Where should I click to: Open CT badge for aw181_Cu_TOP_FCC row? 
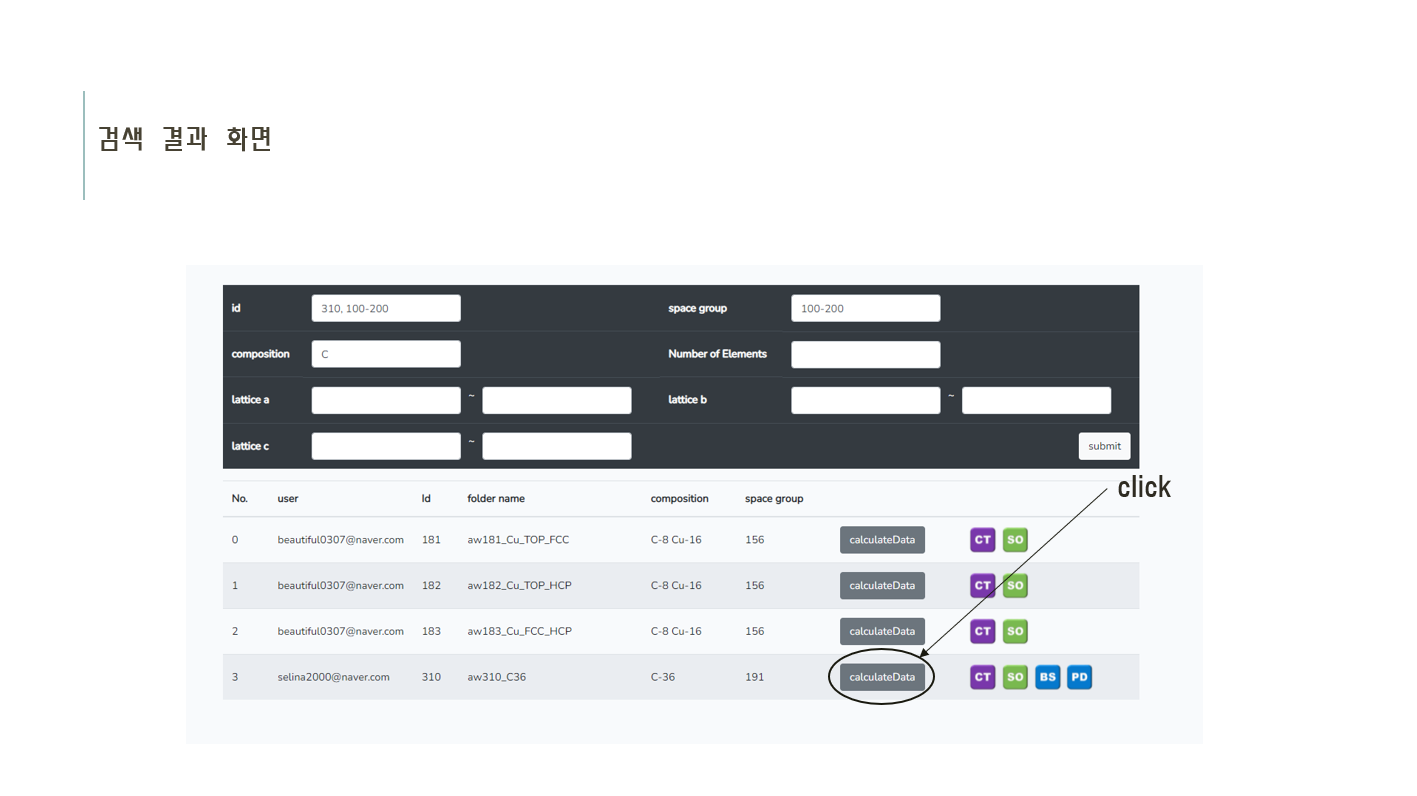983,540
